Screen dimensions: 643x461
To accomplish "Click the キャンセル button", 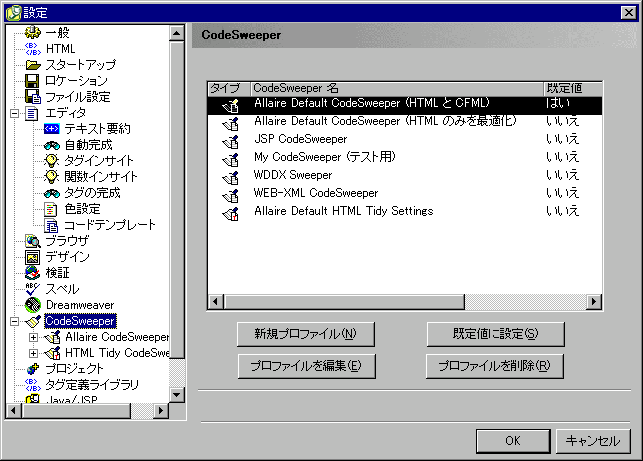I will [593, 441].
